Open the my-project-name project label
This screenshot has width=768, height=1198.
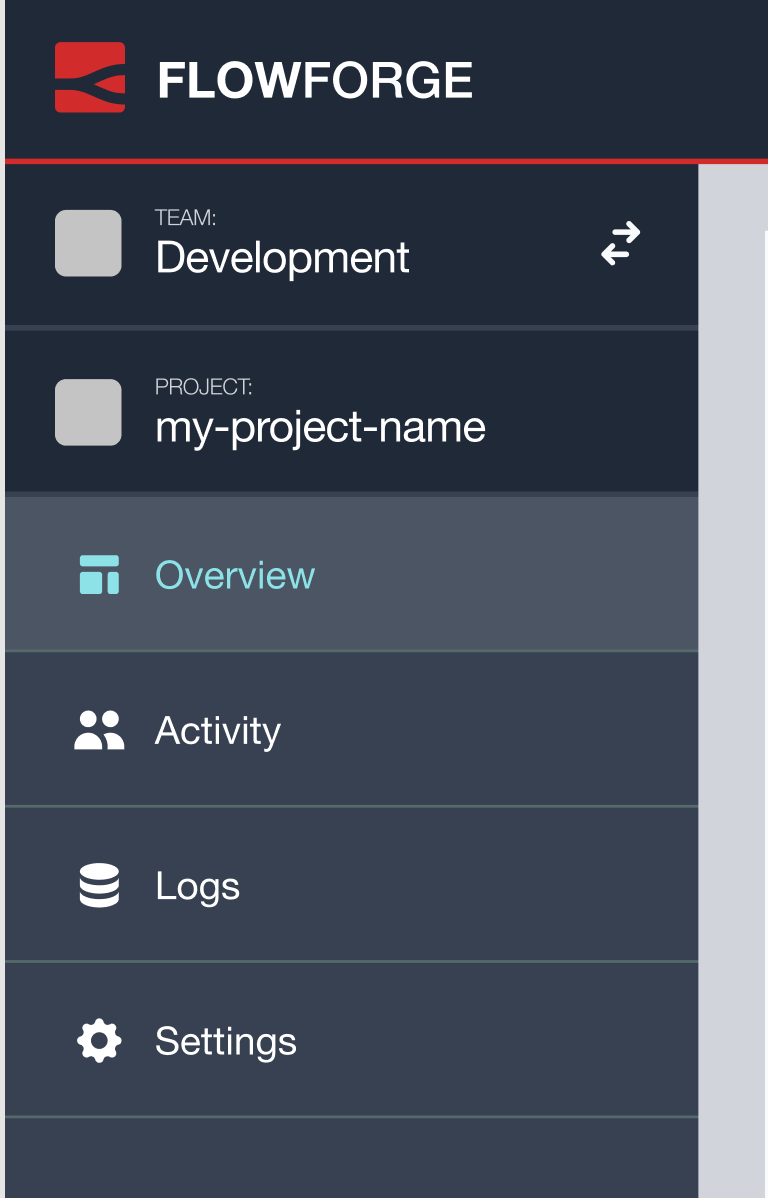(x=320, y=428)
